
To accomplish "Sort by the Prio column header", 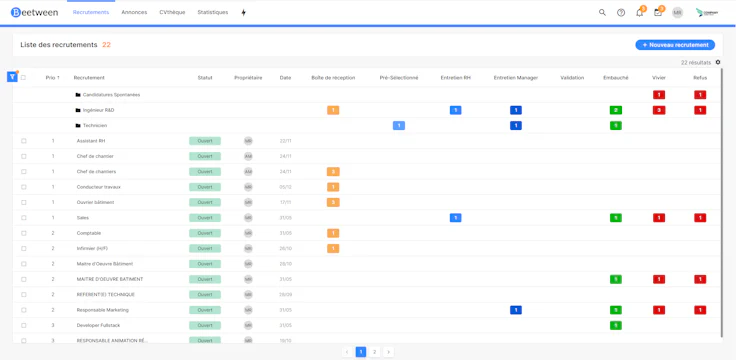I will tap(53, 78).
